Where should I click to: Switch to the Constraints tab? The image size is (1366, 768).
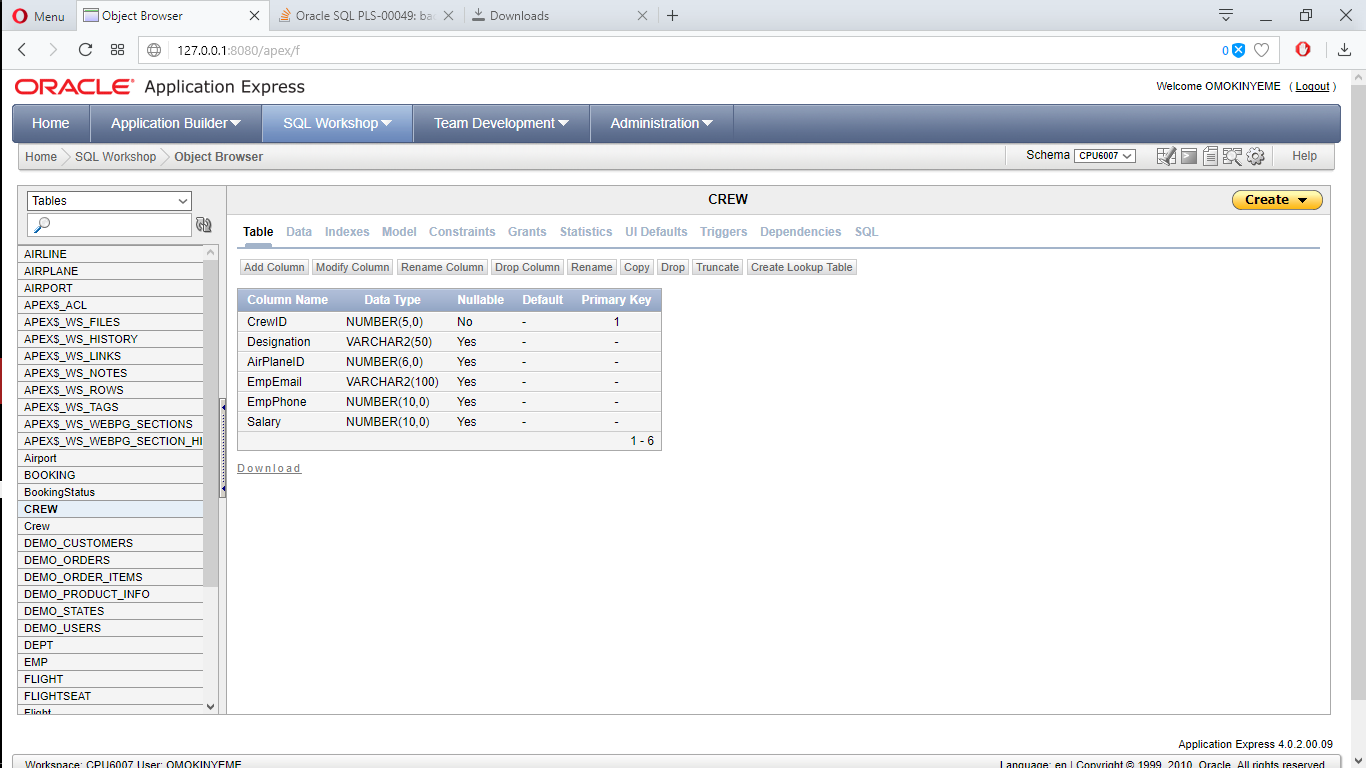point(462,232)
